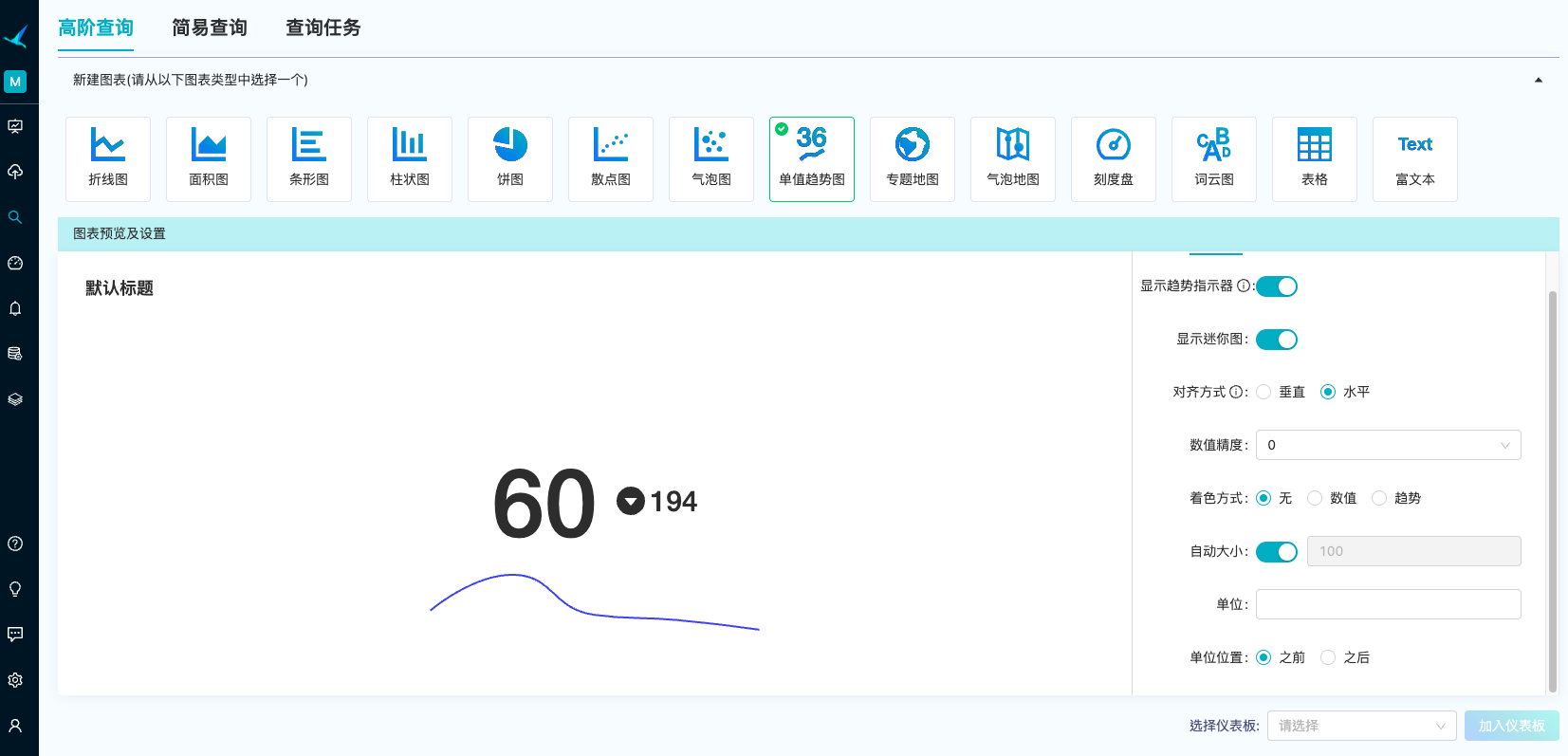Click the disabled size field showing 100
1568x756 pixels.
(1414, 551)
